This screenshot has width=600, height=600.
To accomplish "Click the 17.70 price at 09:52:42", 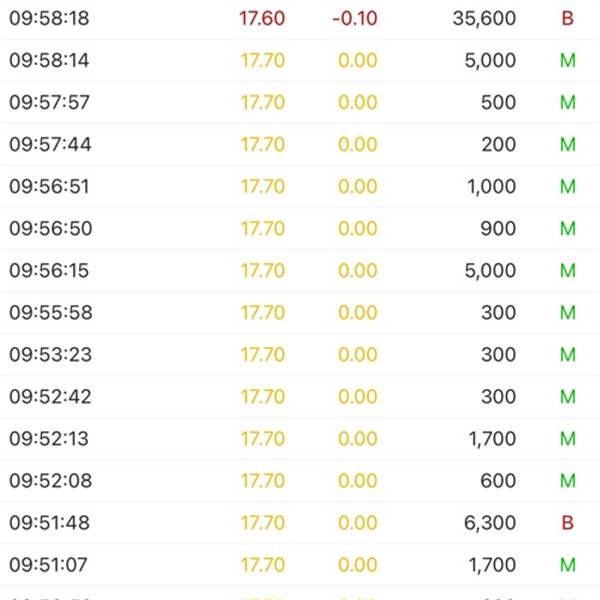I will coord(263,396).
